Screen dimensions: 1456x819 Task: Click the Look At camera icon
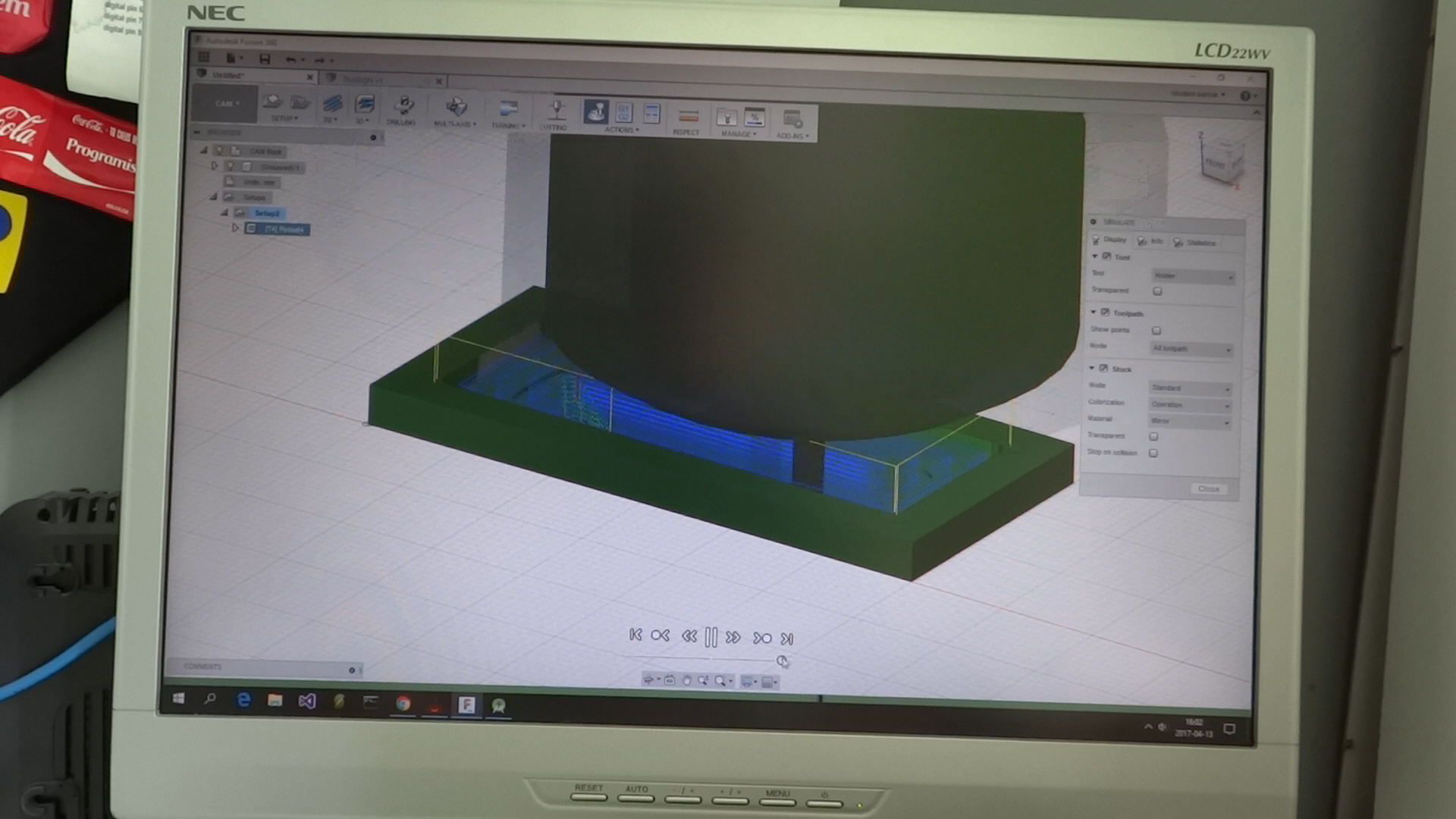(x=669, y=680)
